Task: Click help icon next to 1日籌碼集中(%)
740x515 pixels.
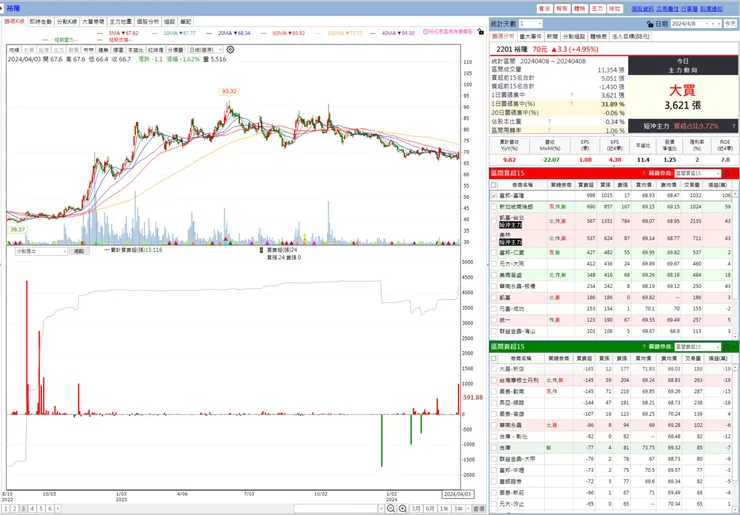Action: [572, 104]
